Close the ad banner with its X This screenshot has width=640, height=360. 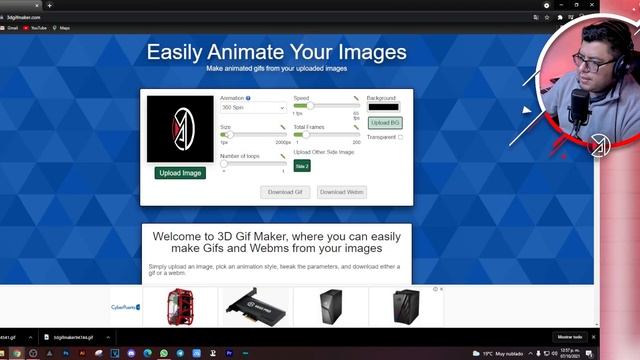tap(441, 289)
